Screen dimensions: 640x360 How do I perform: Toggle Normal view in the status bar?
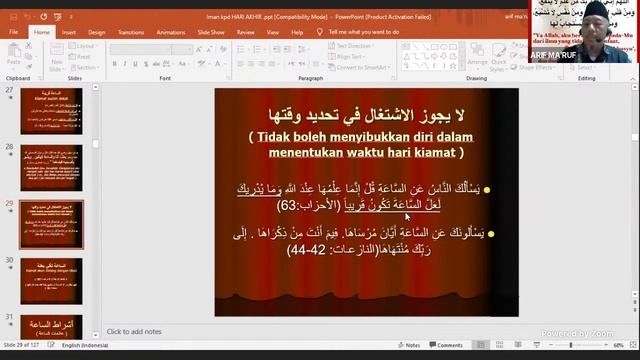click(x=481, y=345)
